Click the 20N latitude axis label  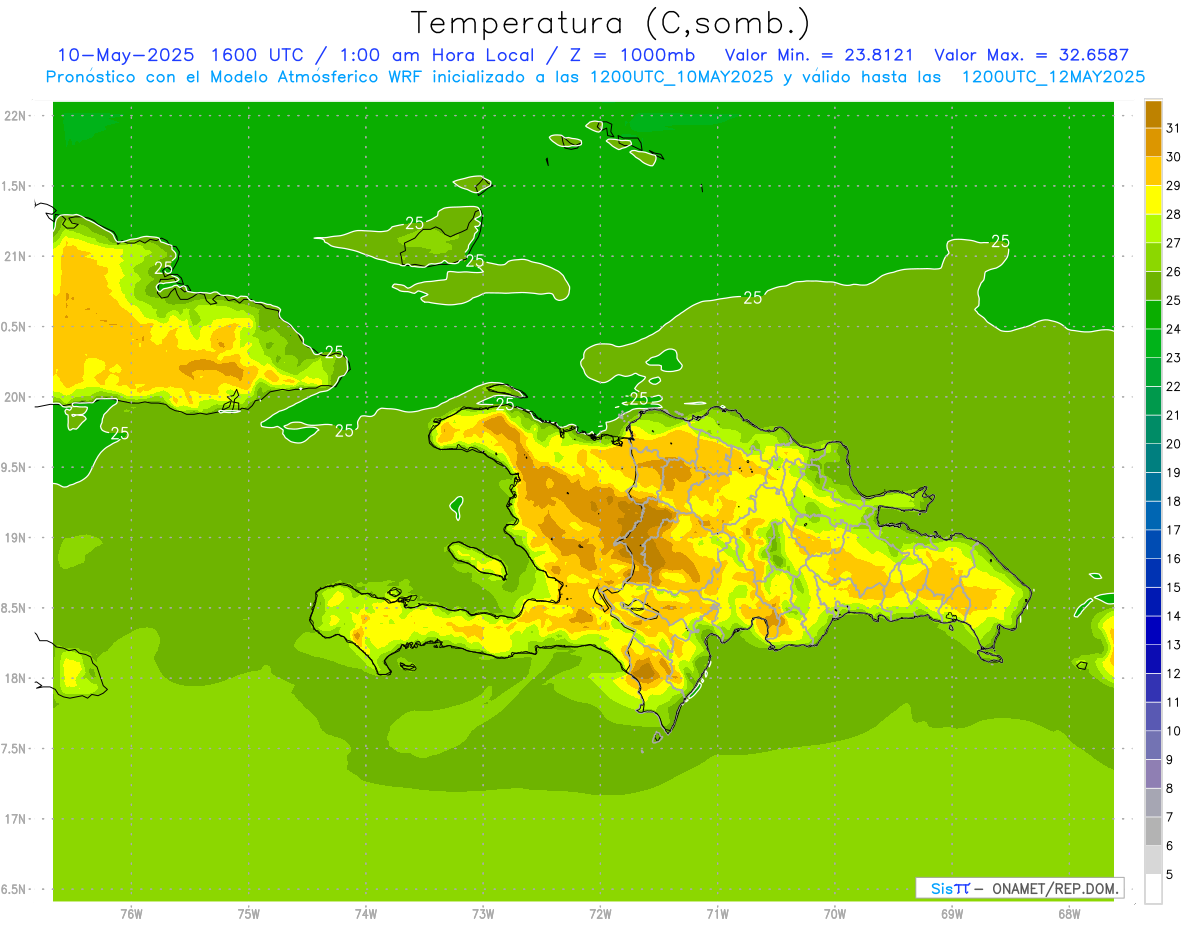[x=16, y=397]
